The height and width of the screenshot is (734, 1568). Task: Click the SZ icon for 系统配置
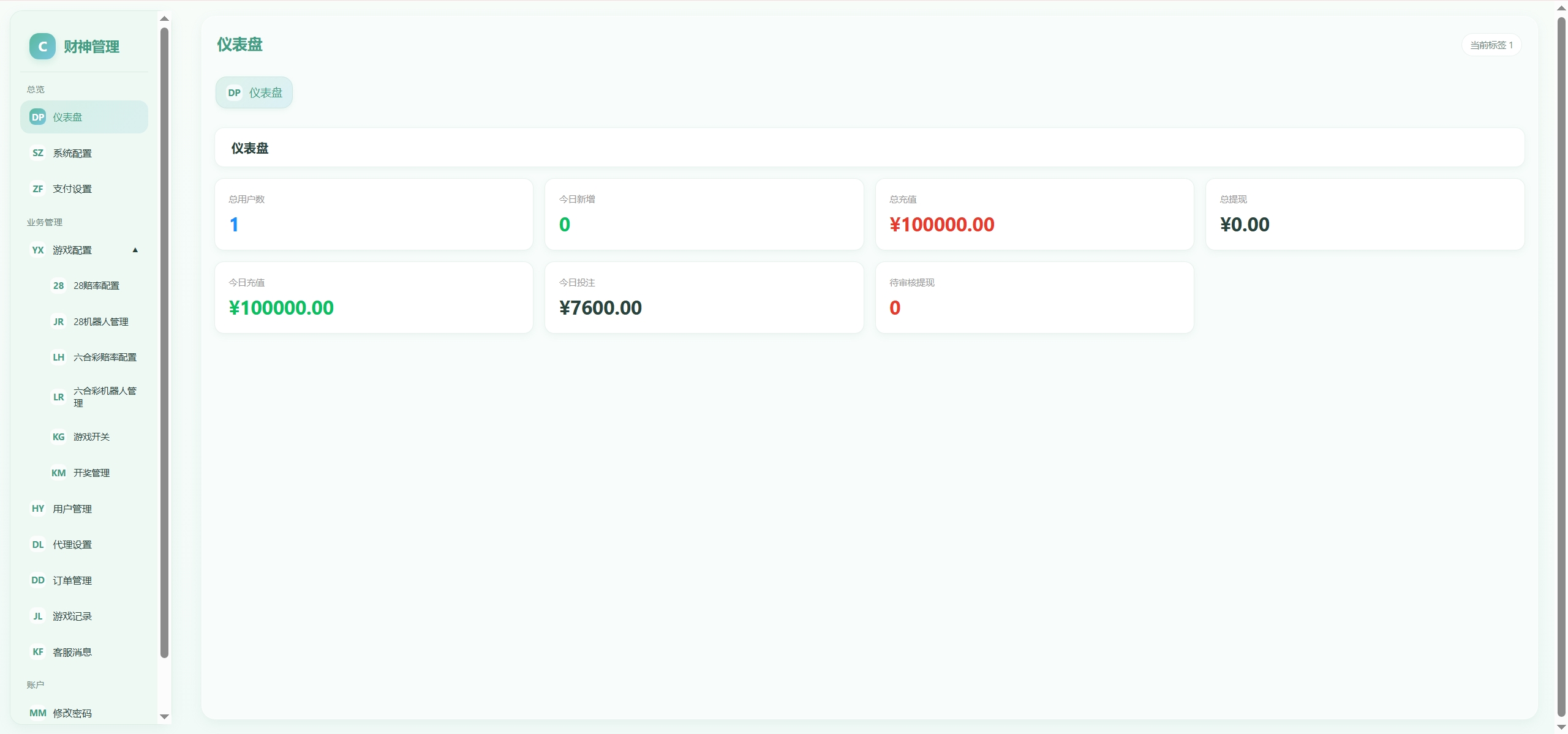[x=38, y=153]
